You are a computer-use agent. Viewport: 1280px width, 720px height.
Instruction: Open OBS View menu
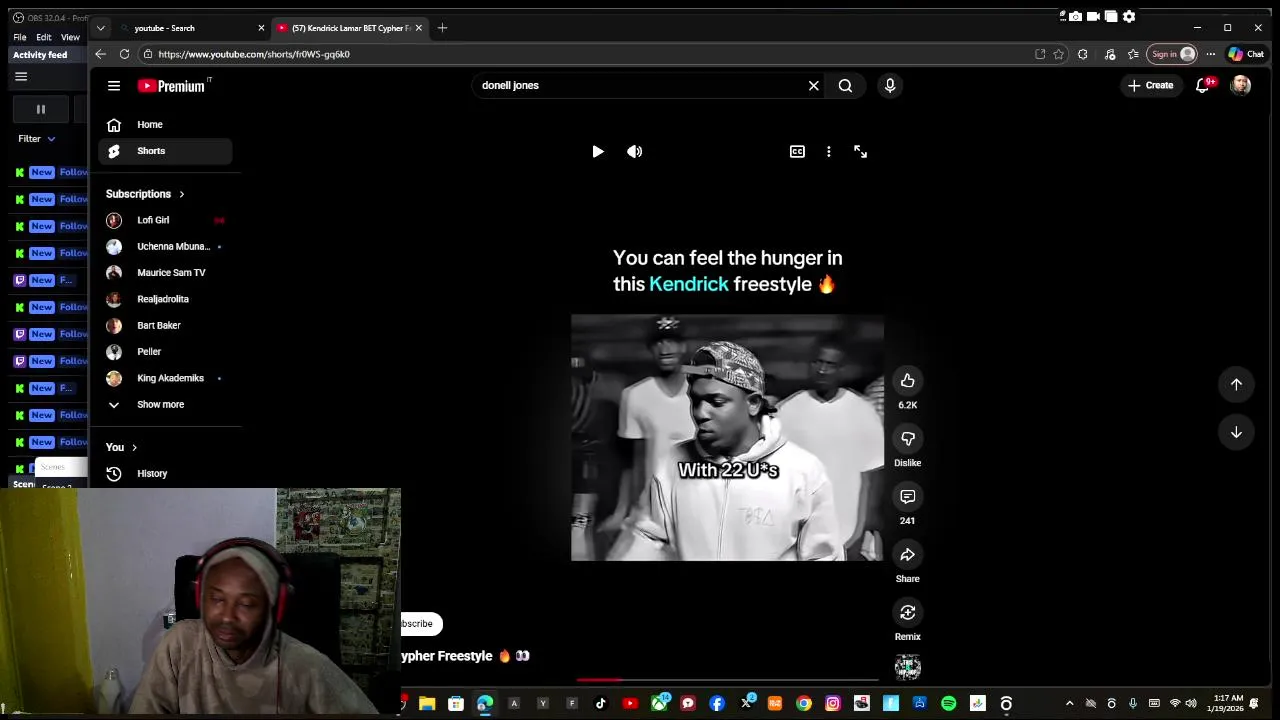(x=70, y=37)
